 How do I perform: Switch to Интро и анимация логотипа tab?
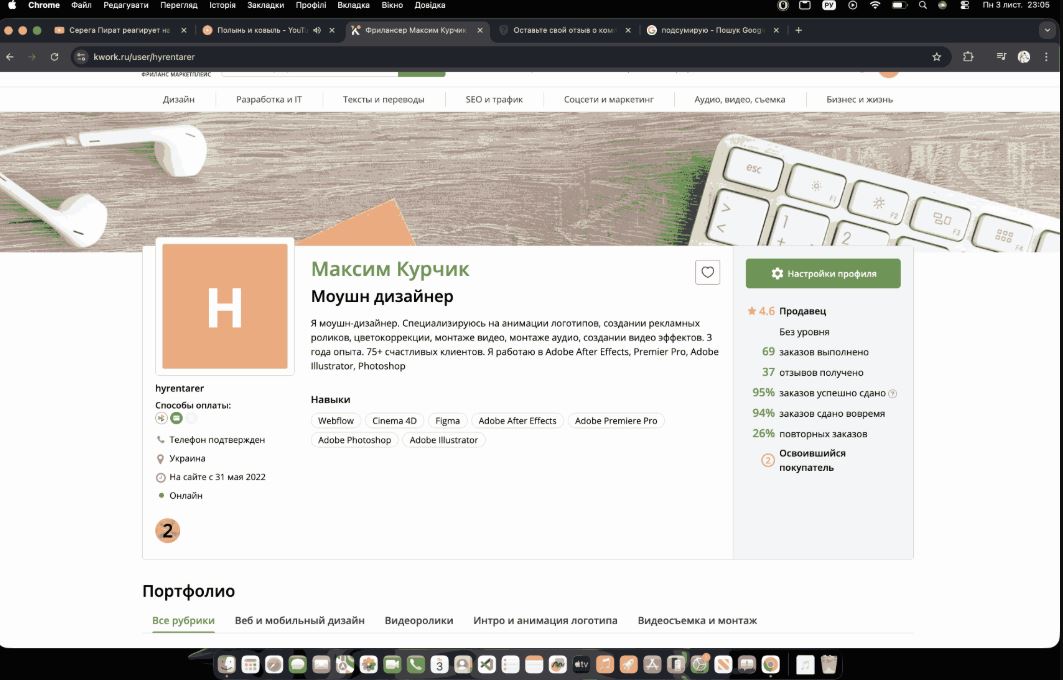545,621
